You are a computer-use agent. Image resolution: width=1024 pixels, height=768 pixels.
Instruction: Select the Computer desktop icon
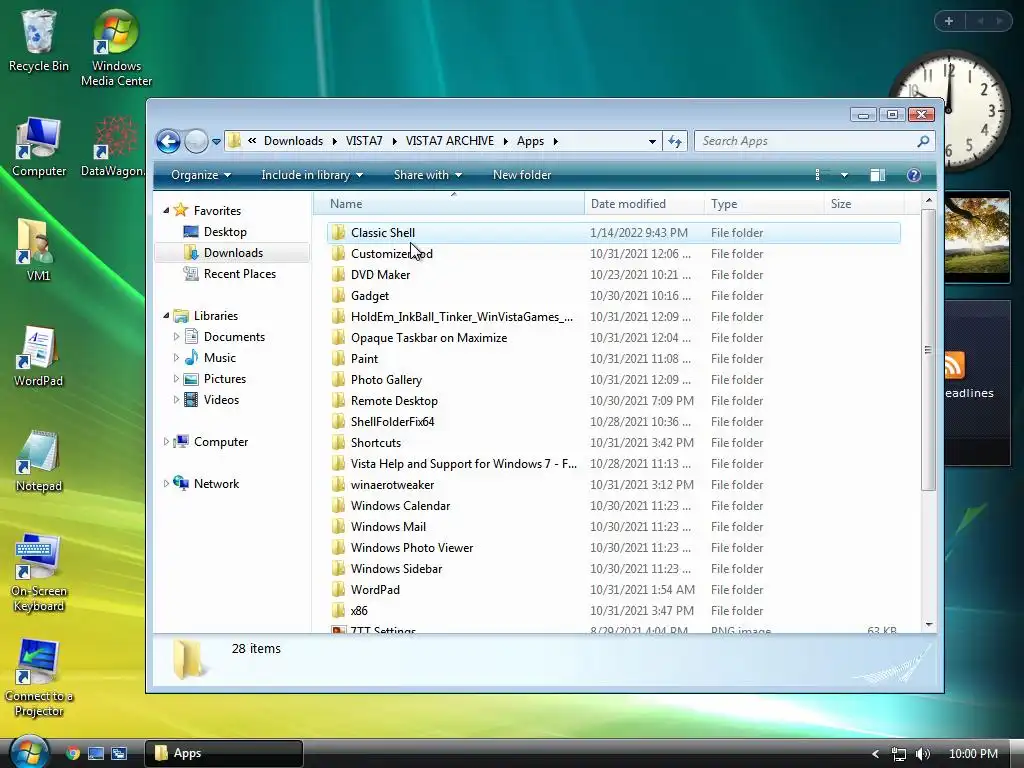click(39, 146)
